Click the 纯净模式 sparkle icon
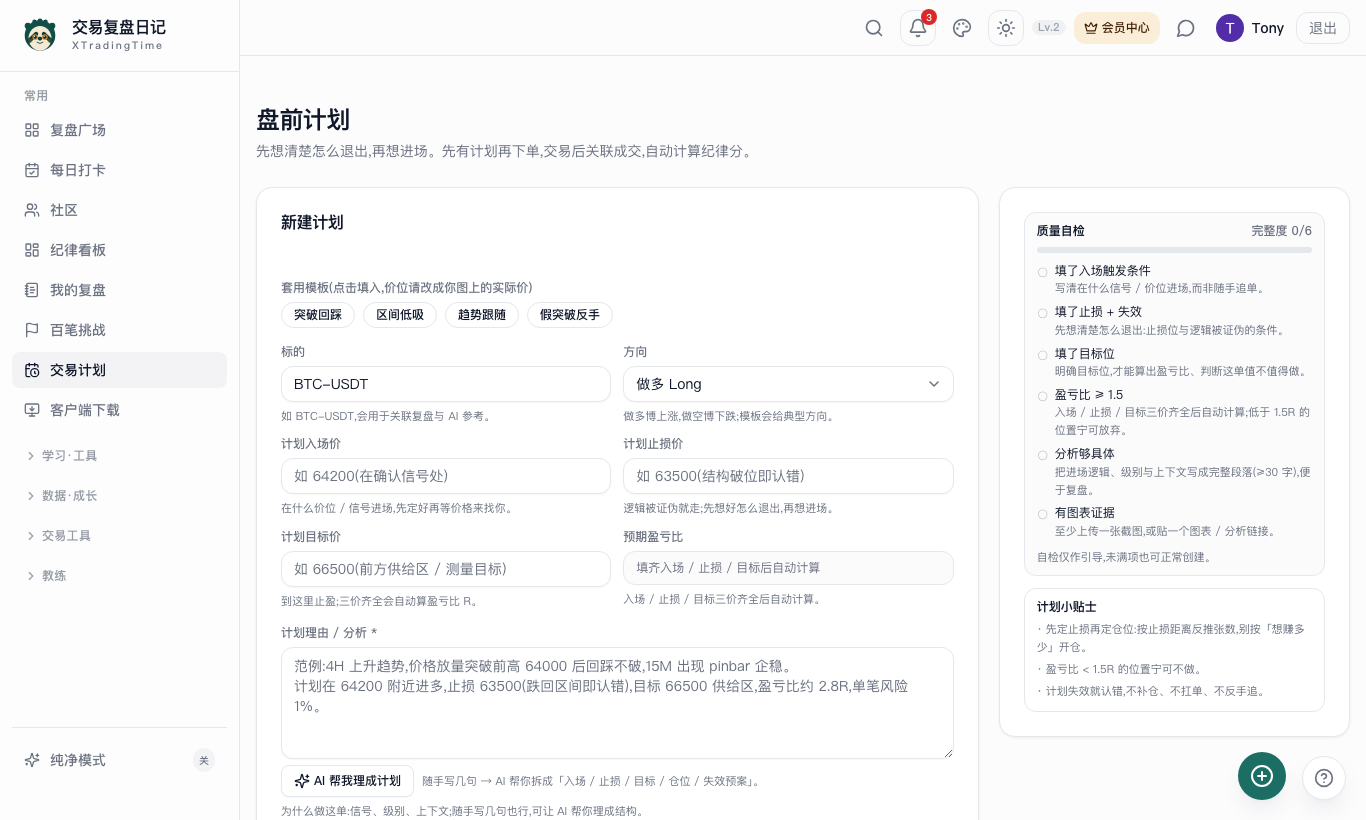 [32, 760]
